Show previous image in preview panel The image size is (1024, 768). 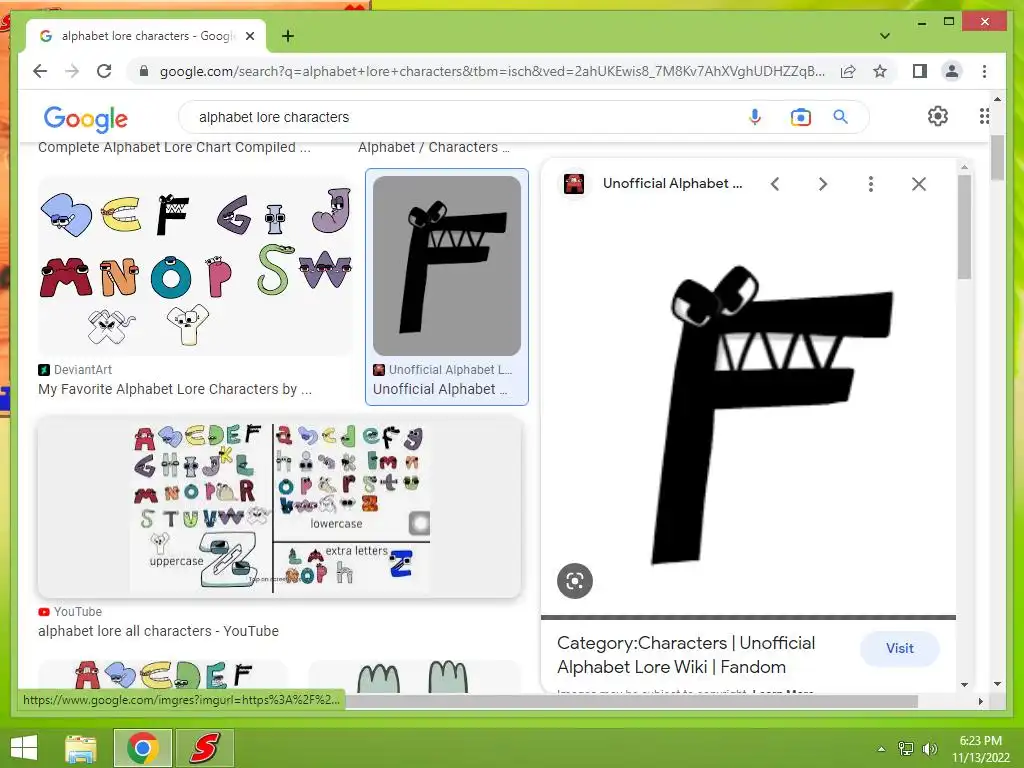(775, 184)
